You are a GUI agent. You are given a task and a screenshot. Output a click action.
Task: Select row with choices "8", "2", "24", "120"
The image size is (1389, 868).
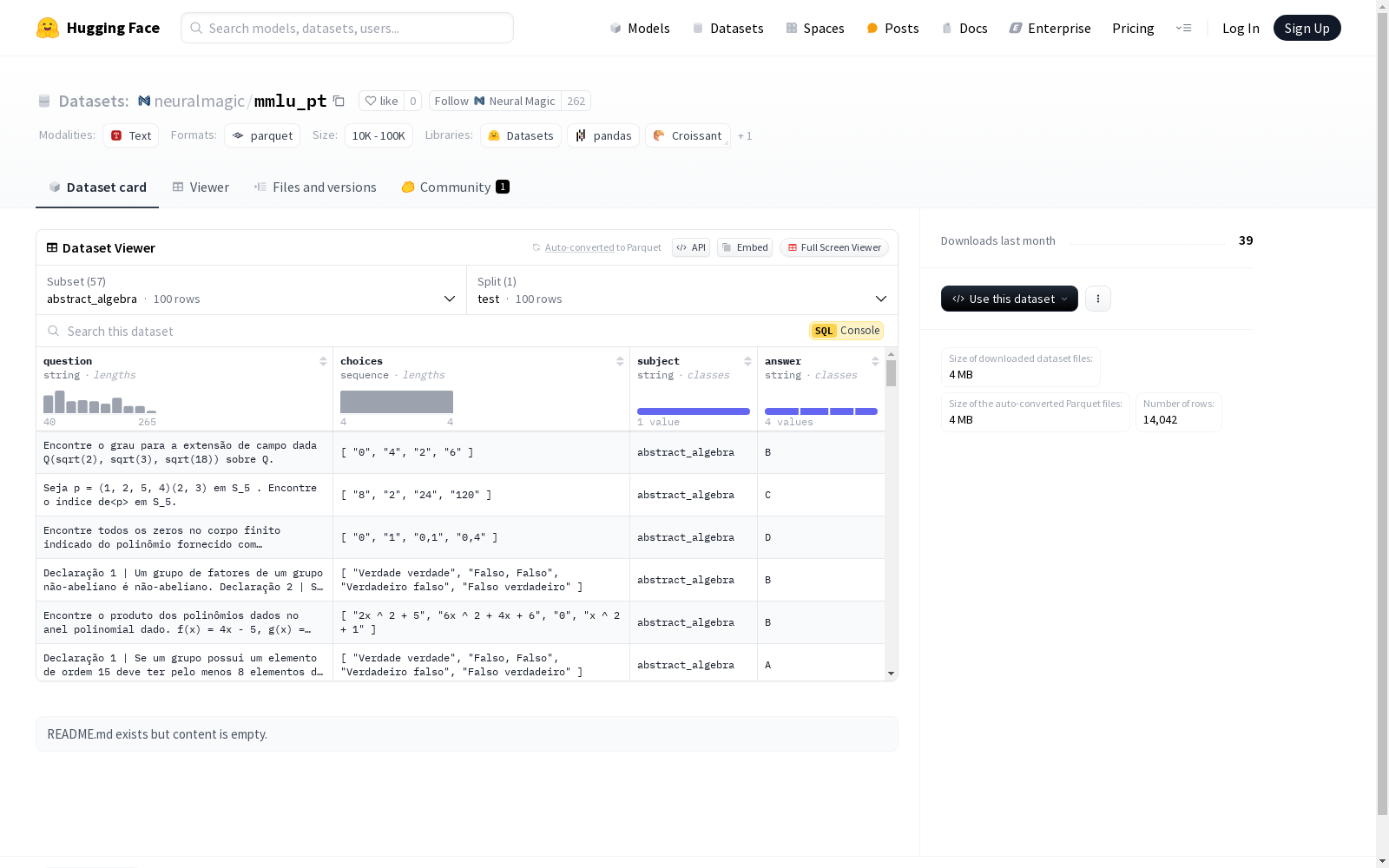(460, 495)
